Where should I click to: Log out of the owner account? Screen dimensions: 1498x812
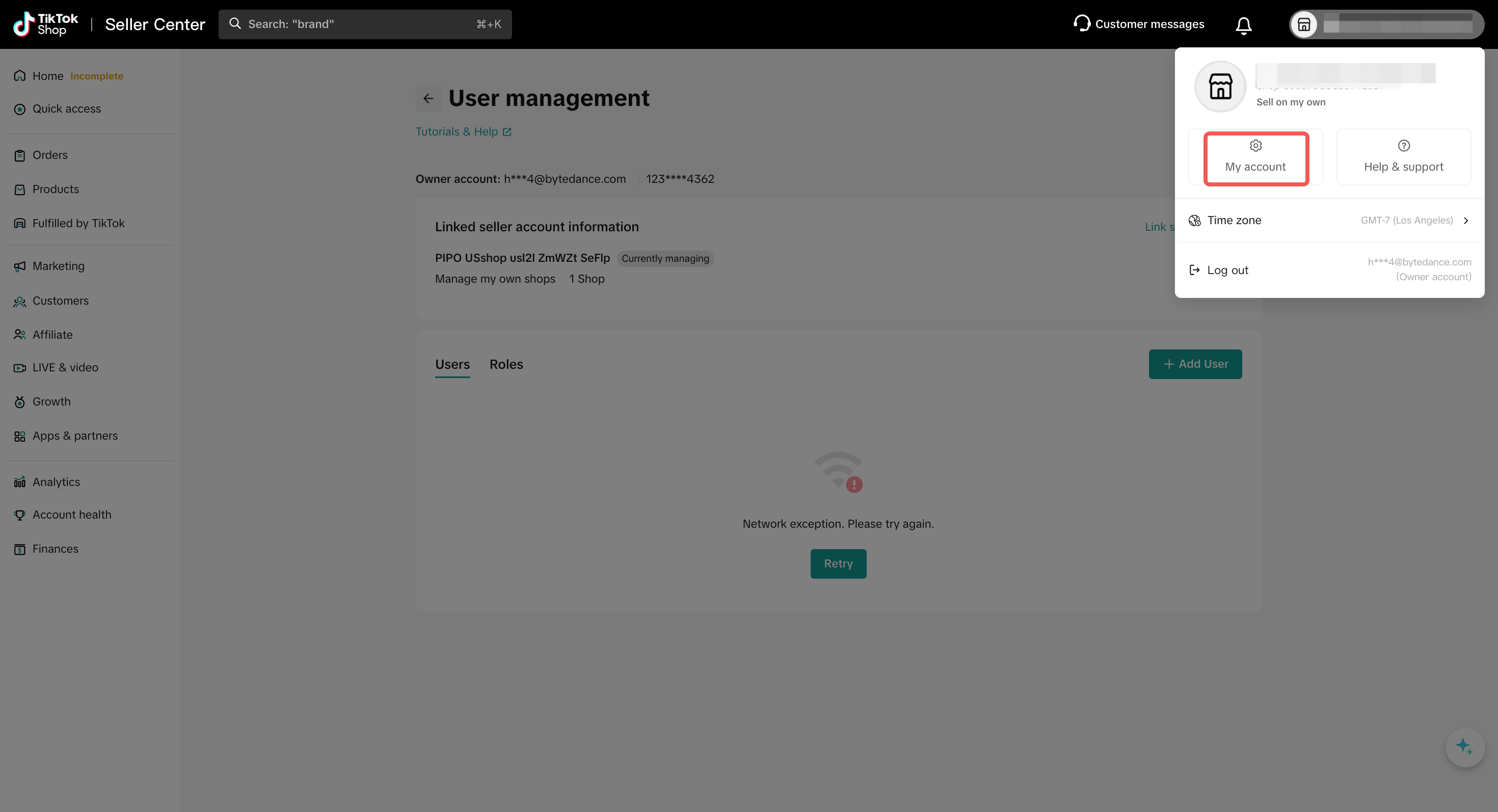[x=1227, y=269]
